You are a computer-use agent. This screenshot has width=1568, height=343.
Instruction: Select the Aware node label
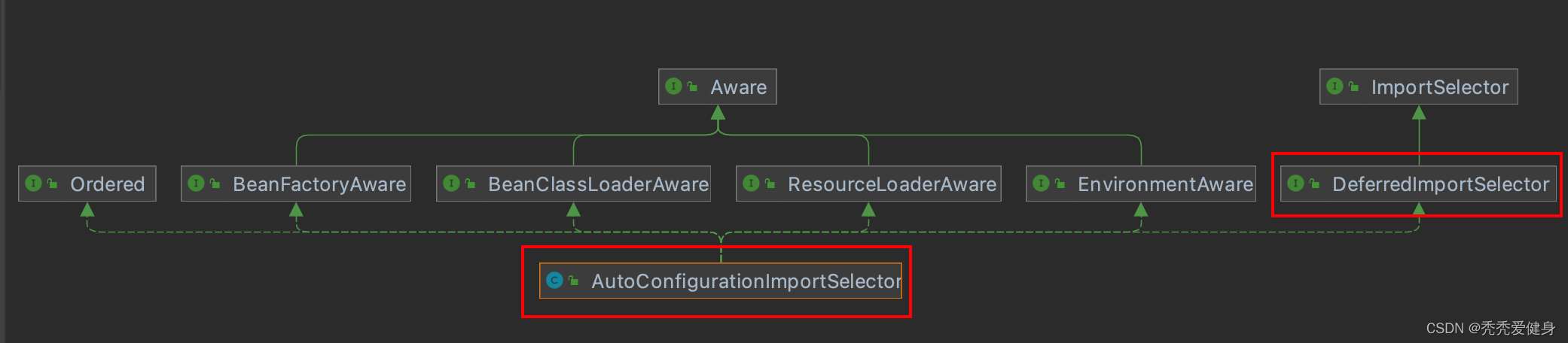coord(738,87)
